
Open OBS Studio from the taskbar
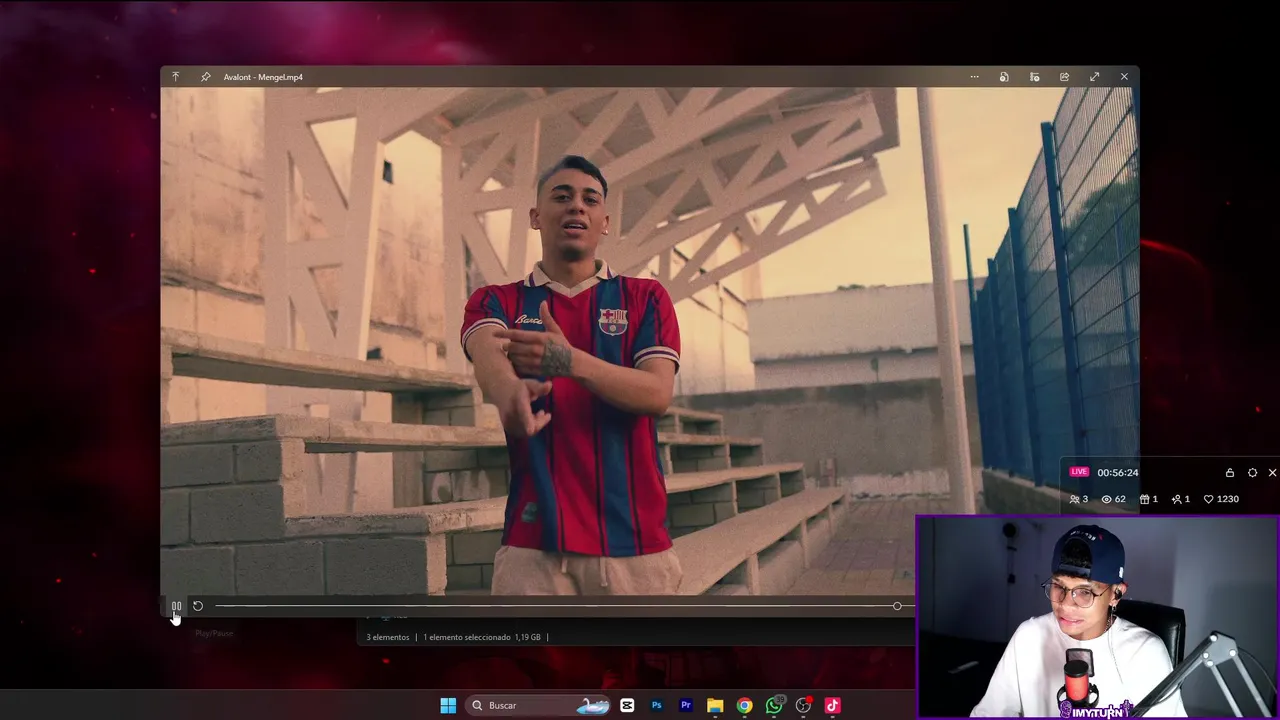click(803, 705)
